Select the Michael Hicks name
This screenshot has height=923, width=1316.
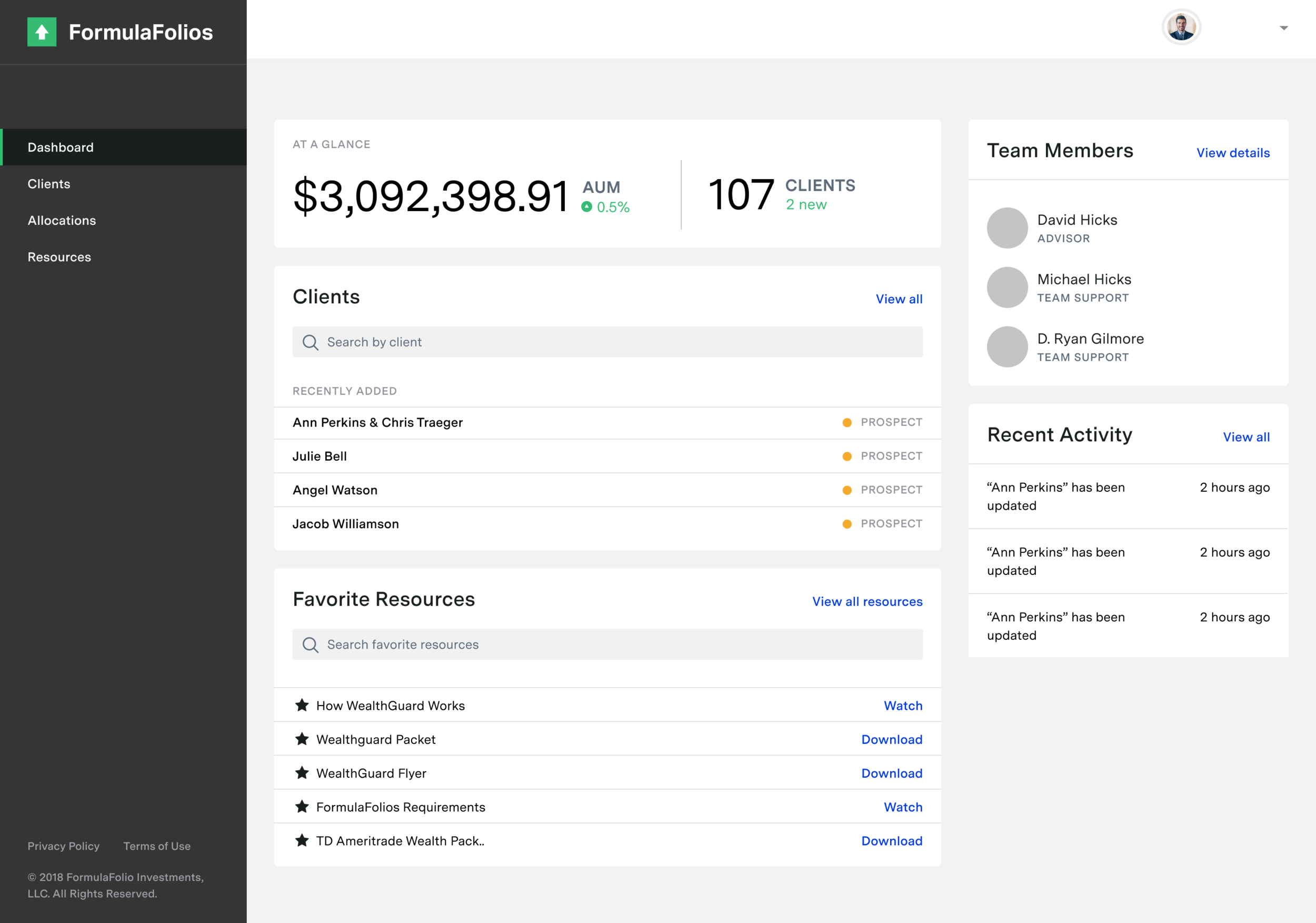(x=1084, y=279)
